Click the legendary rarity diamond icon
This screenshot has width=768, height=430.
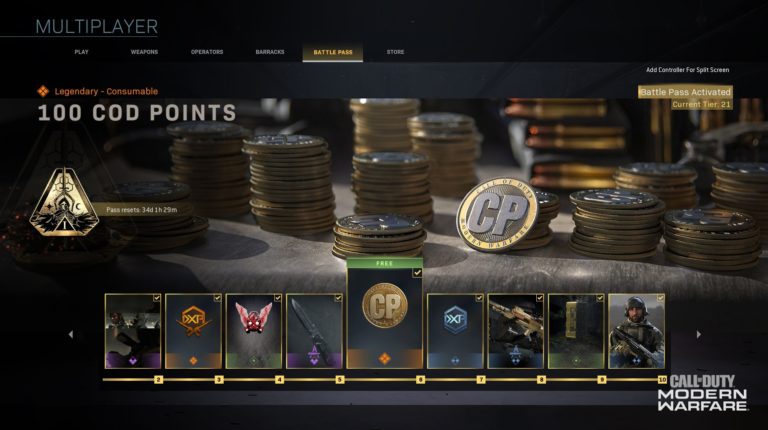(43, 91)
